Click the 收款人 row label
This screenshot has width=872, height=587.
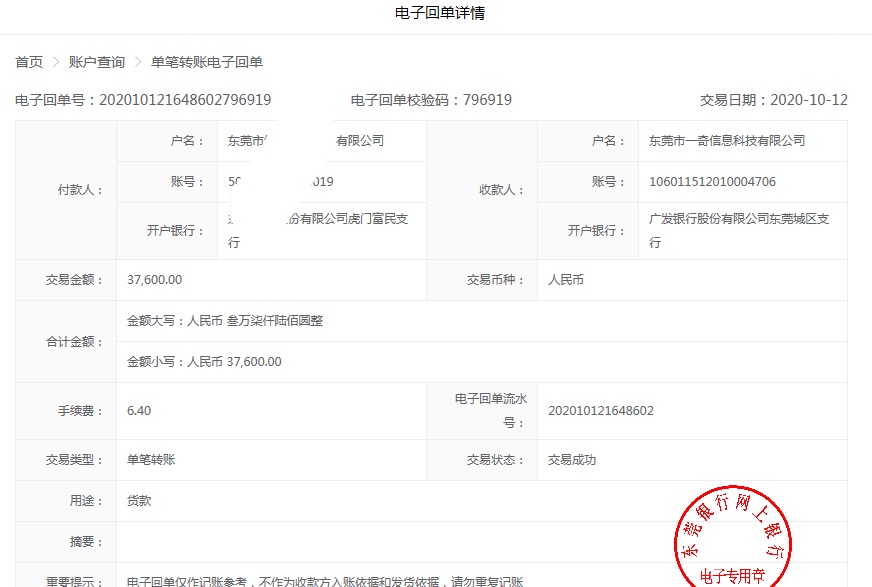(x=502, y=190)
